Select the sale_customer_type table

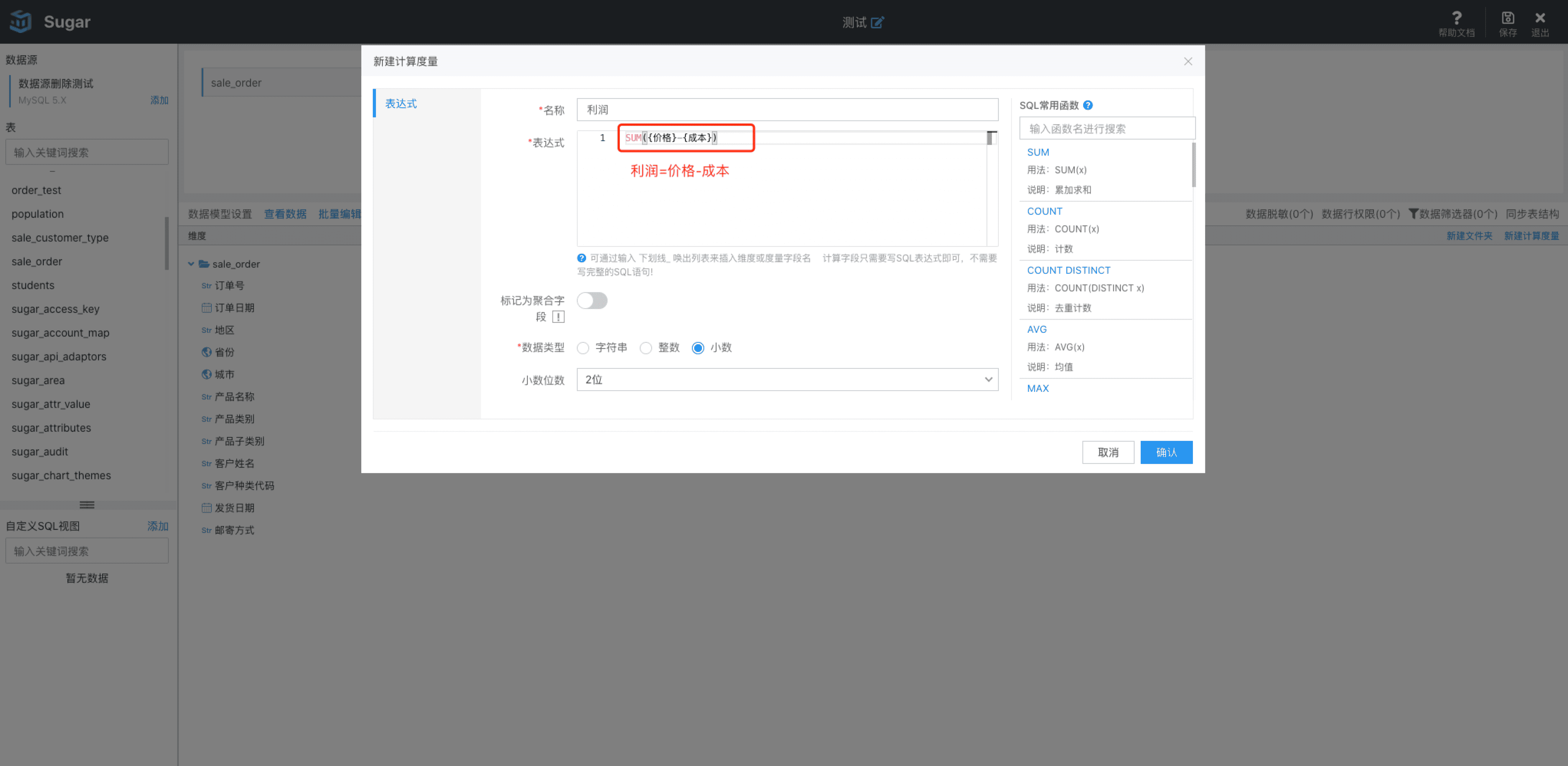click(60, 238)
